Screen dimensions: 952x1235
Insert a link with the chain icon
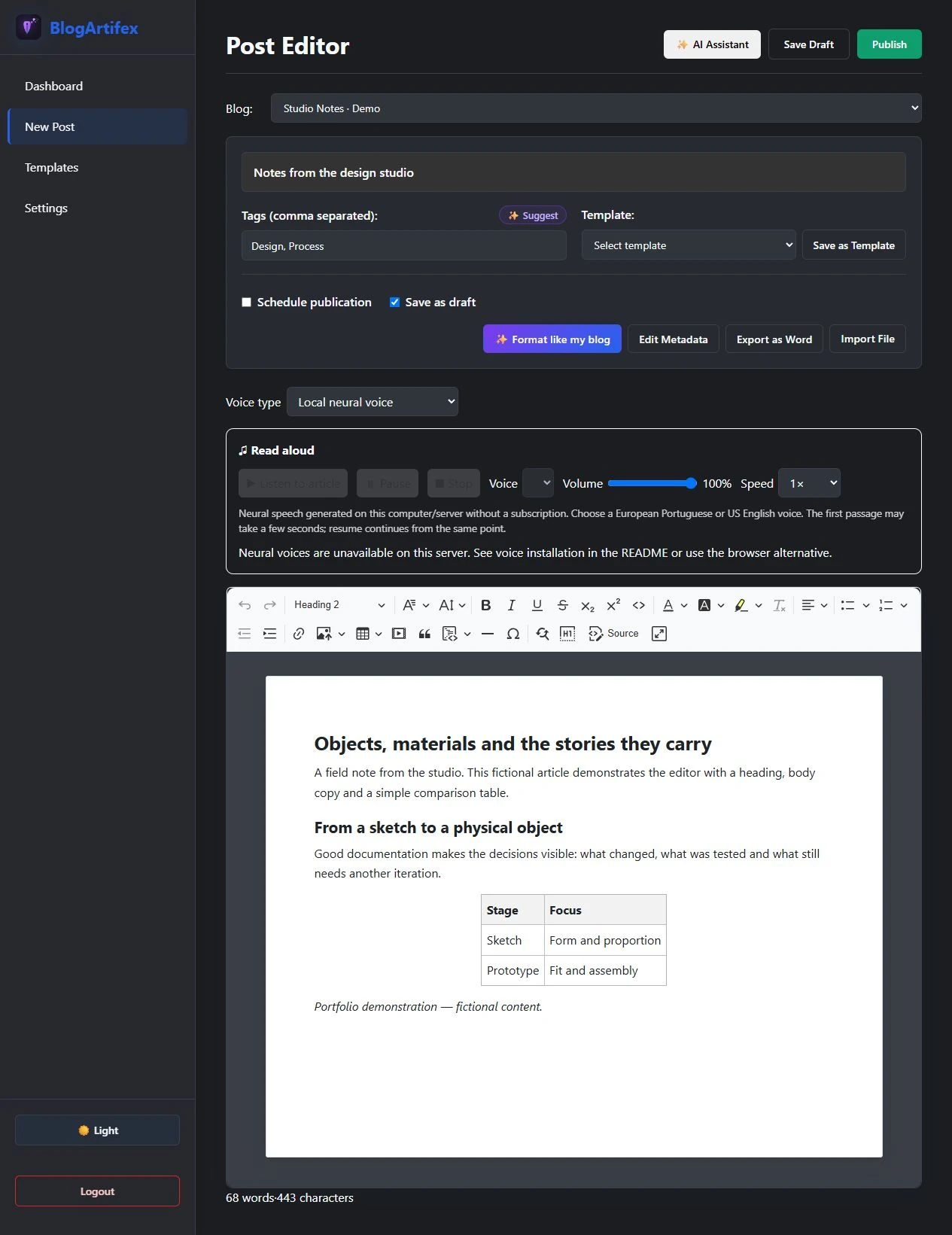pyautogui.click(x=299, y=634)
